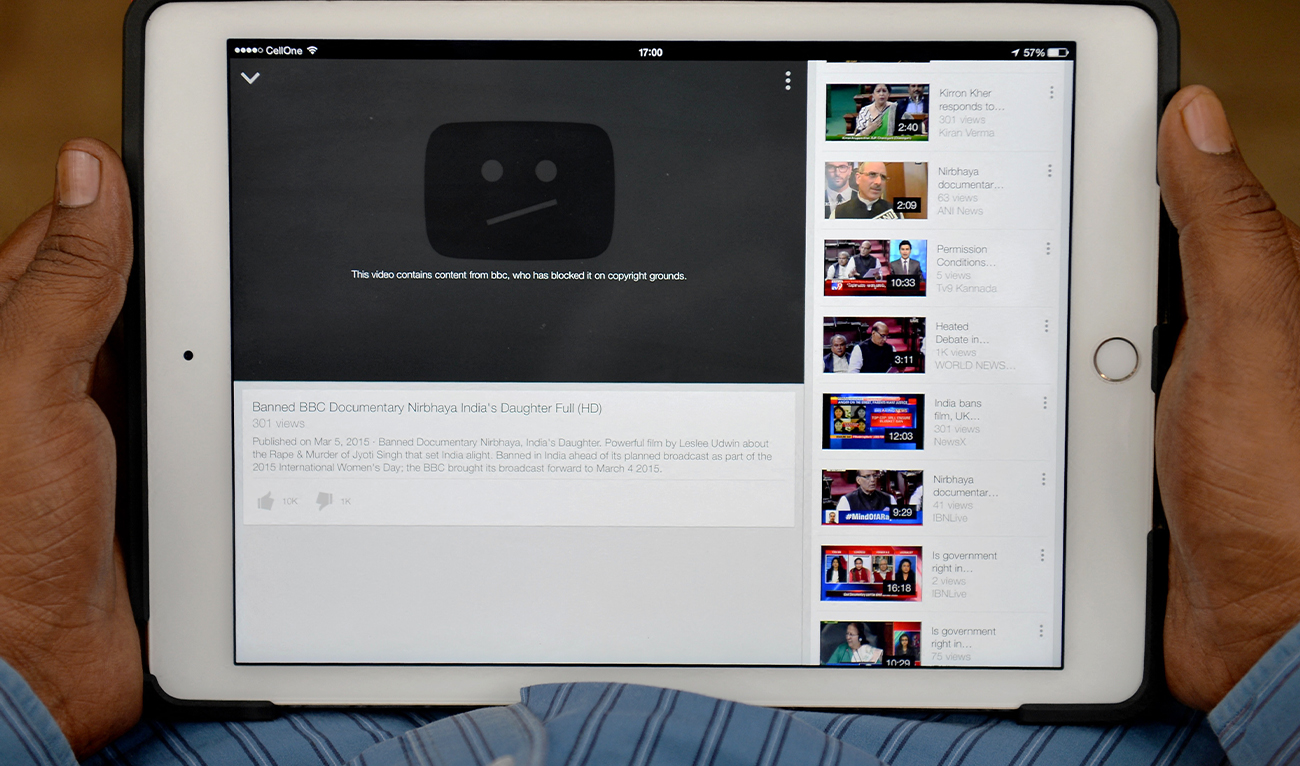Tap the 57% battery percentage
The image size is (1300, 766).
pyautogui.click(x=1034, y=52)
